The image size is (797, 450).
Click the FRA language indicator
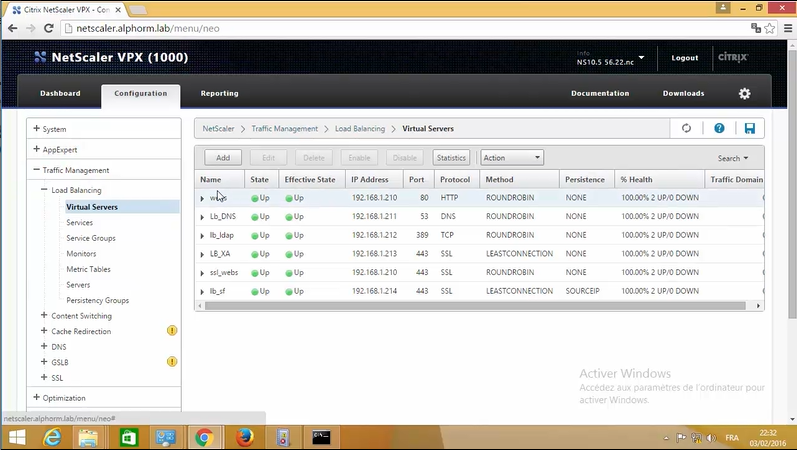pyautogui.click(x=732, y=438)
